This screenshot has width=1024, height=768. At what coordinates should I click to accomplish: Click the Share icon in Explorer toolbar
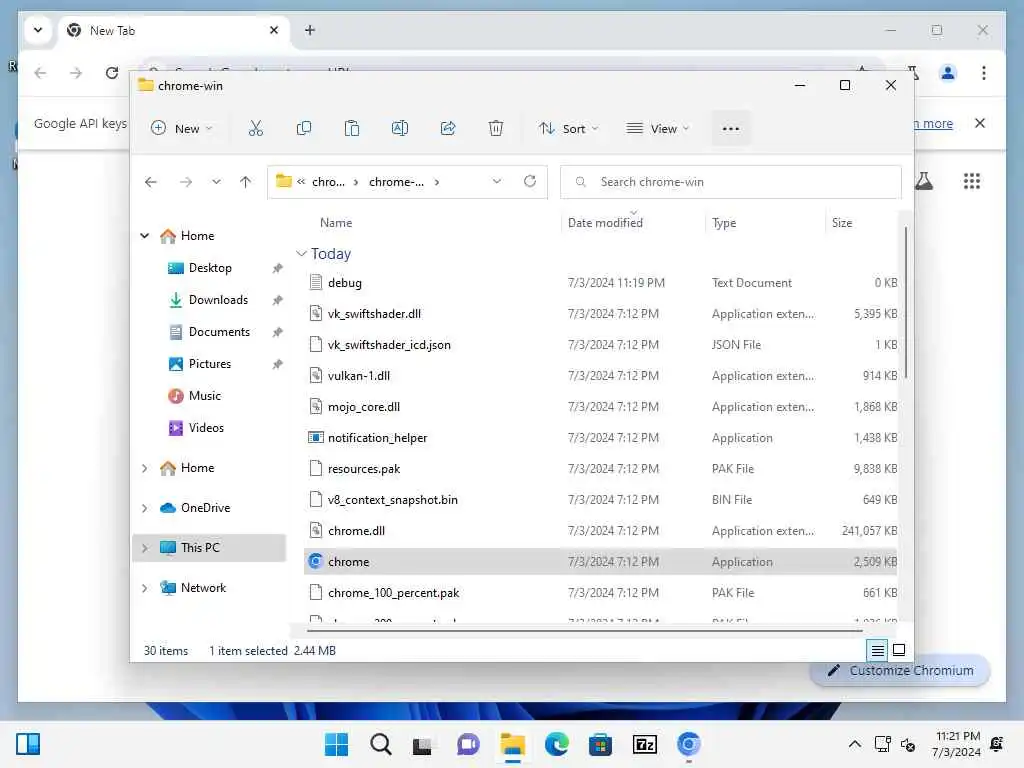click(448, 128)
